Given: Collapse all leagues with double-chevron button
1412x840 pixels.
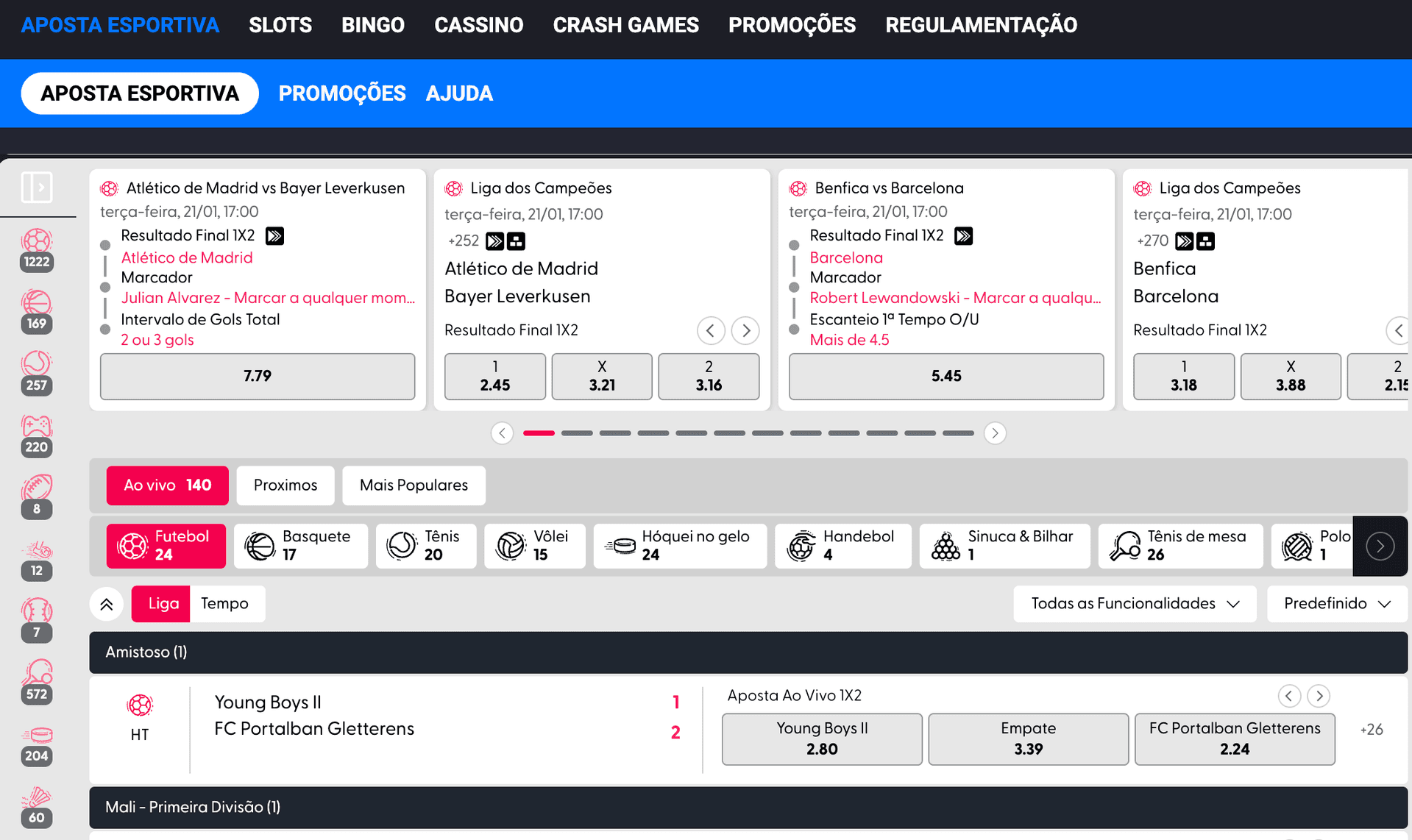Looking at the screenshot, I should tap(107, 605).
